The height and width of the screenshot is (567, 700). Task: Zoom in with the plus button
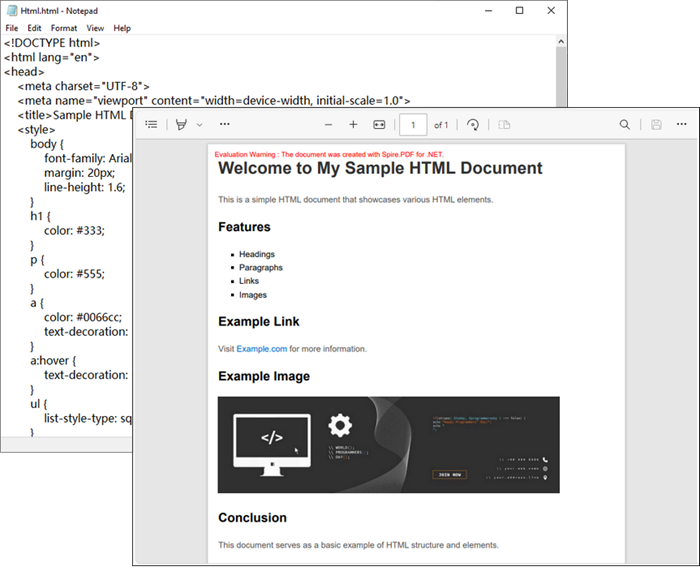(353, 125)
